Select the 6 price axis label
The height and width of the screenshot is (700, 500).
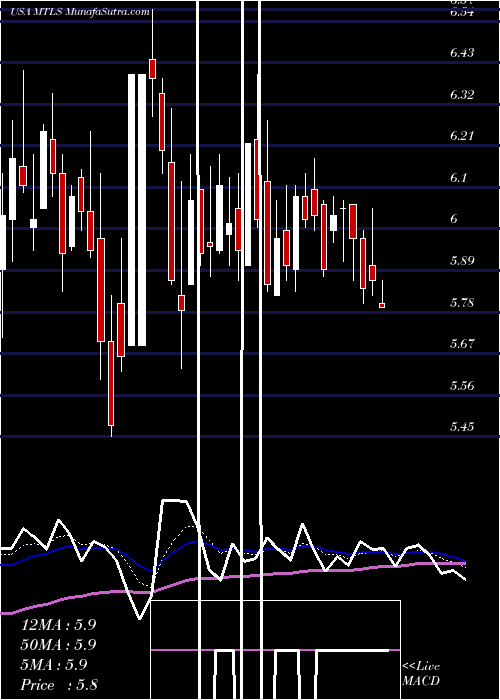pyautogui.click(x=453, y=219)
